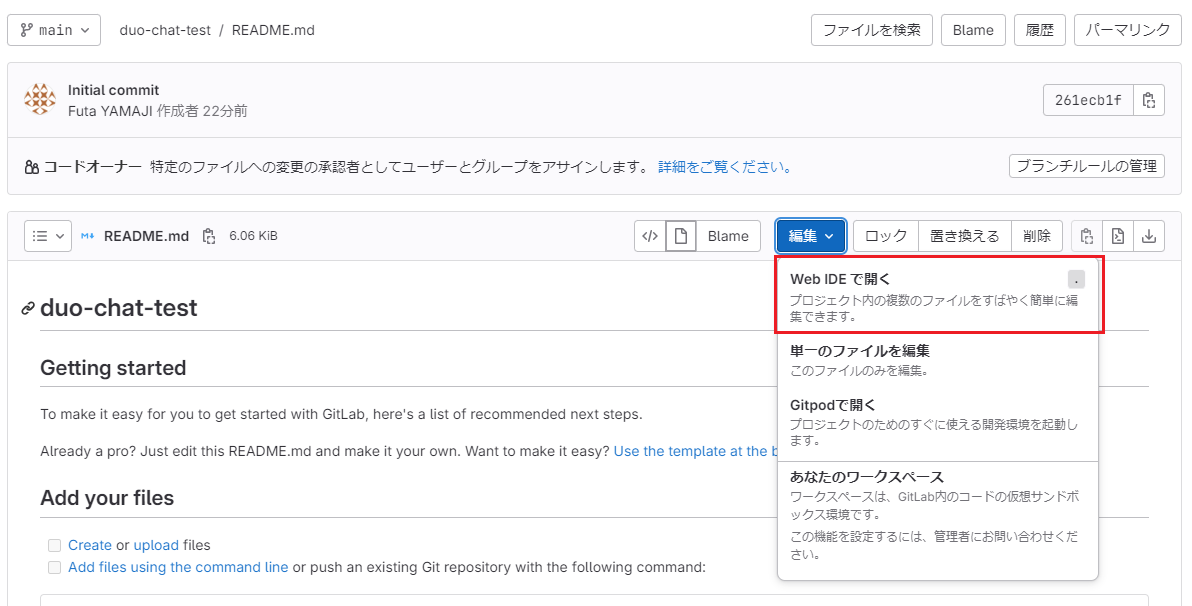1192x606 pixels.
Task: Toggle the 編集 dropdown button
Action: tap(810, 236)
